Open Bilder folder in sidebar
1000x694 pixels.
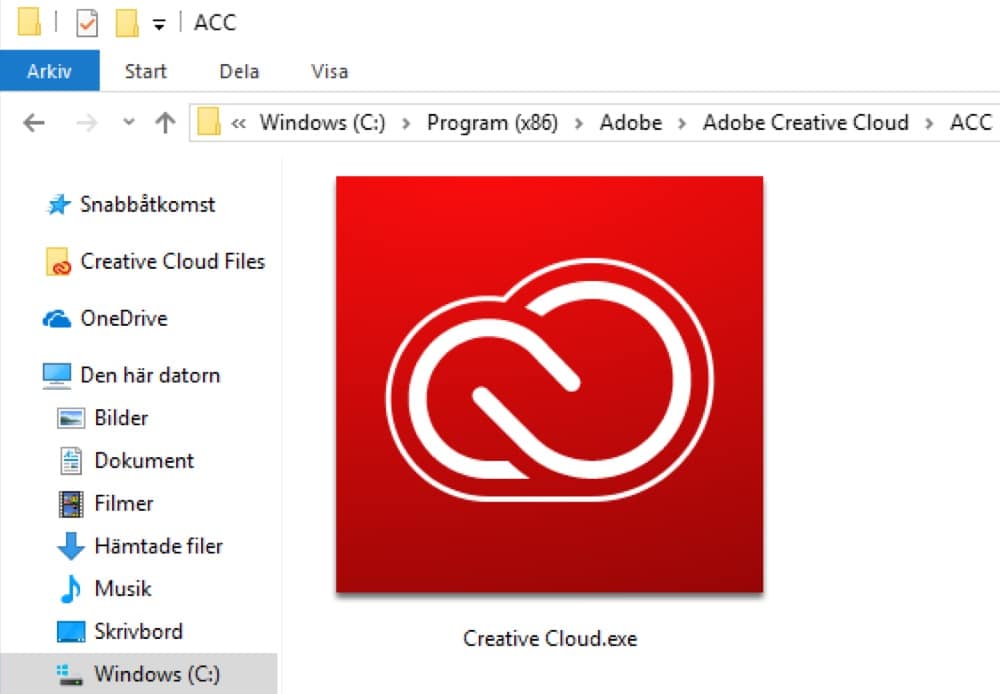[121, 417]
